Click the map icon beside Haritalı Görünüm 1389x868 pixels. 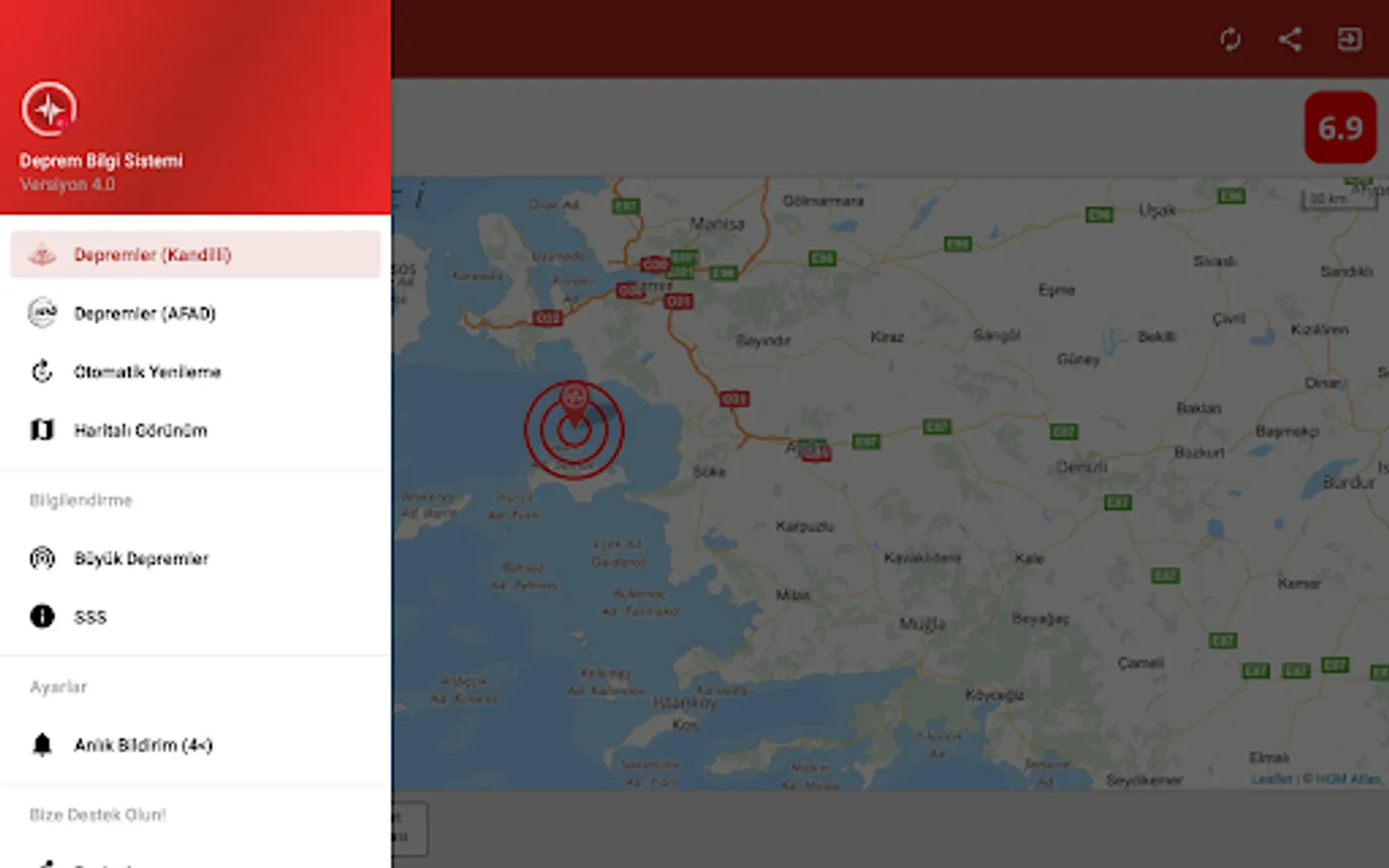click(42, 429)
